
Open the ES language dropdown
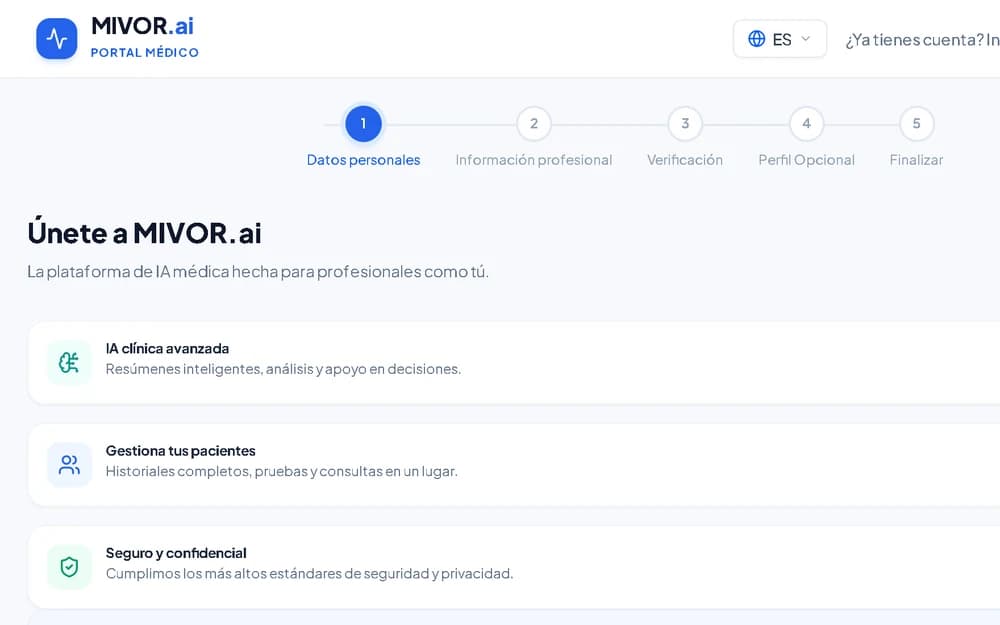(780, 39)
